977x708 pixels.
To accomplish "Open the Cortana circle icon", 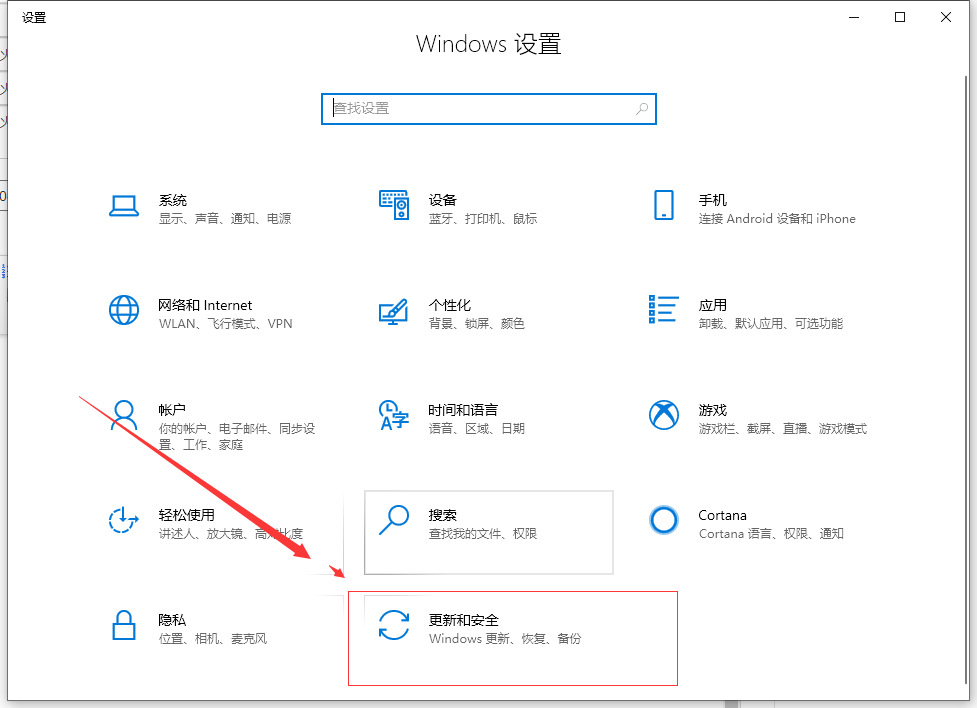I will point(664,520).
